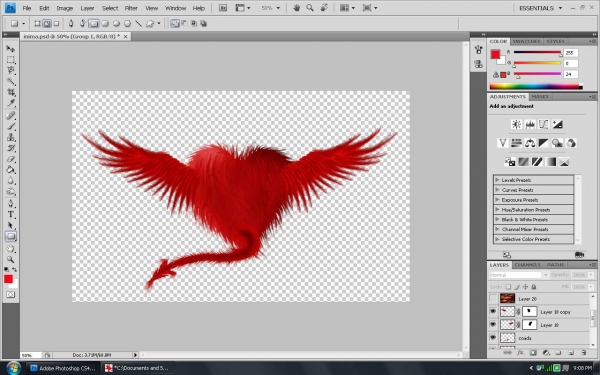Toggle lock all for the layer
This screenshot has width=600, height=375.
pos(534,287)
